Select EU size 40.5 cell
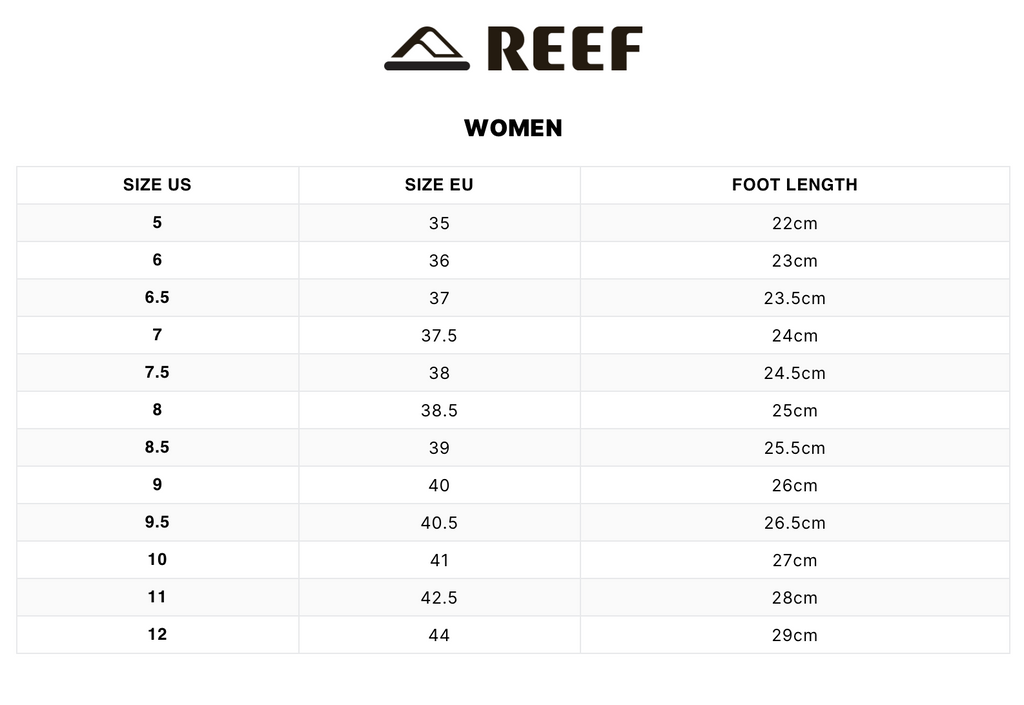This screenshot has width=1024, height=705. pos(439,523)
